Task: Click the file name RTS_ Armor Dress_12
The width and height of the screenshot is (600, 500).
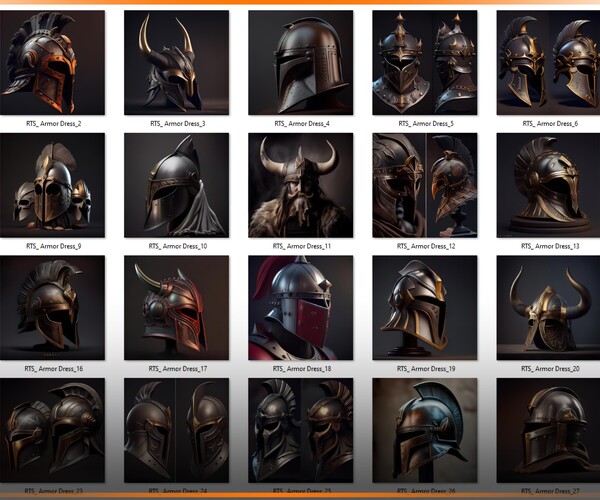Action: [426, 246]
